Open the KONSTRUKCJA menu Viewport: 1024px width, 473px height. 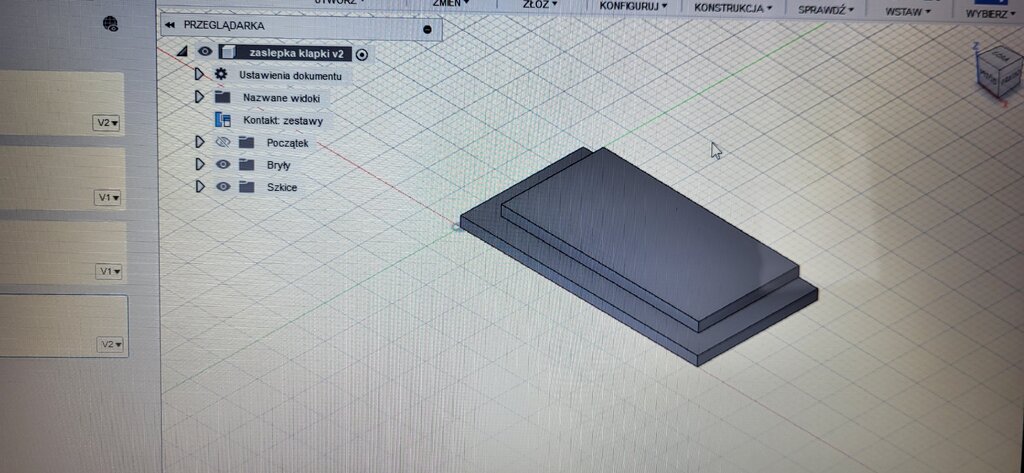pyautogui.click(x=732, y=8)
